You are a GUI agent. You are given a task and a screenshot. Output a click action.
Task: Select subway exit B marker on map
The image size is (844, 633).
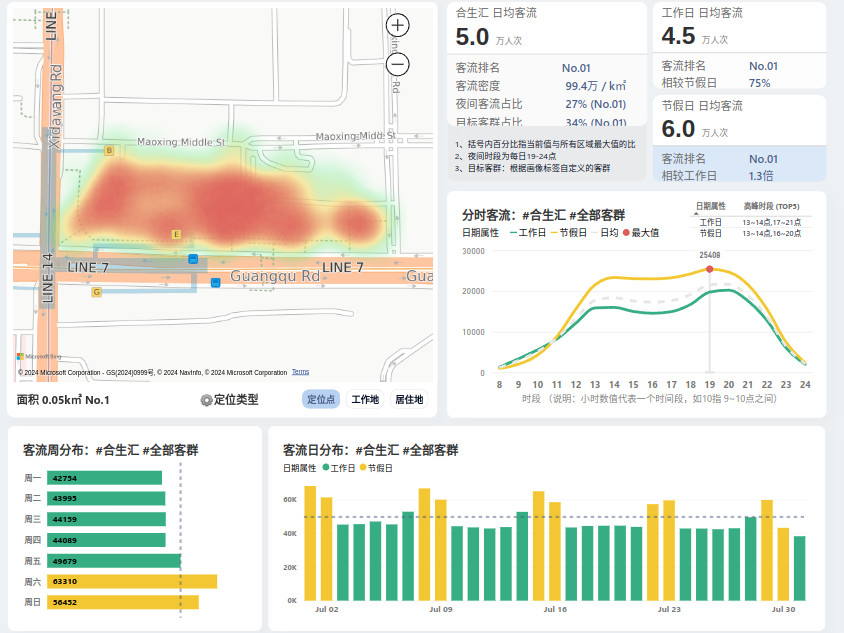coord(109,151)
